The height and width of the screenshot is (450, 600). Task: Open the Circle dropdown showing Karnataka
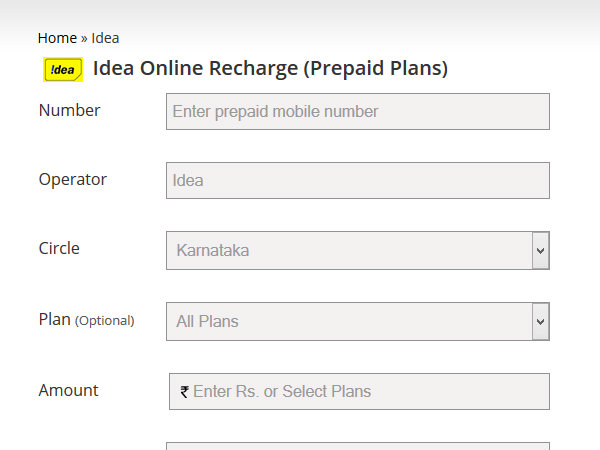point(349,250)
